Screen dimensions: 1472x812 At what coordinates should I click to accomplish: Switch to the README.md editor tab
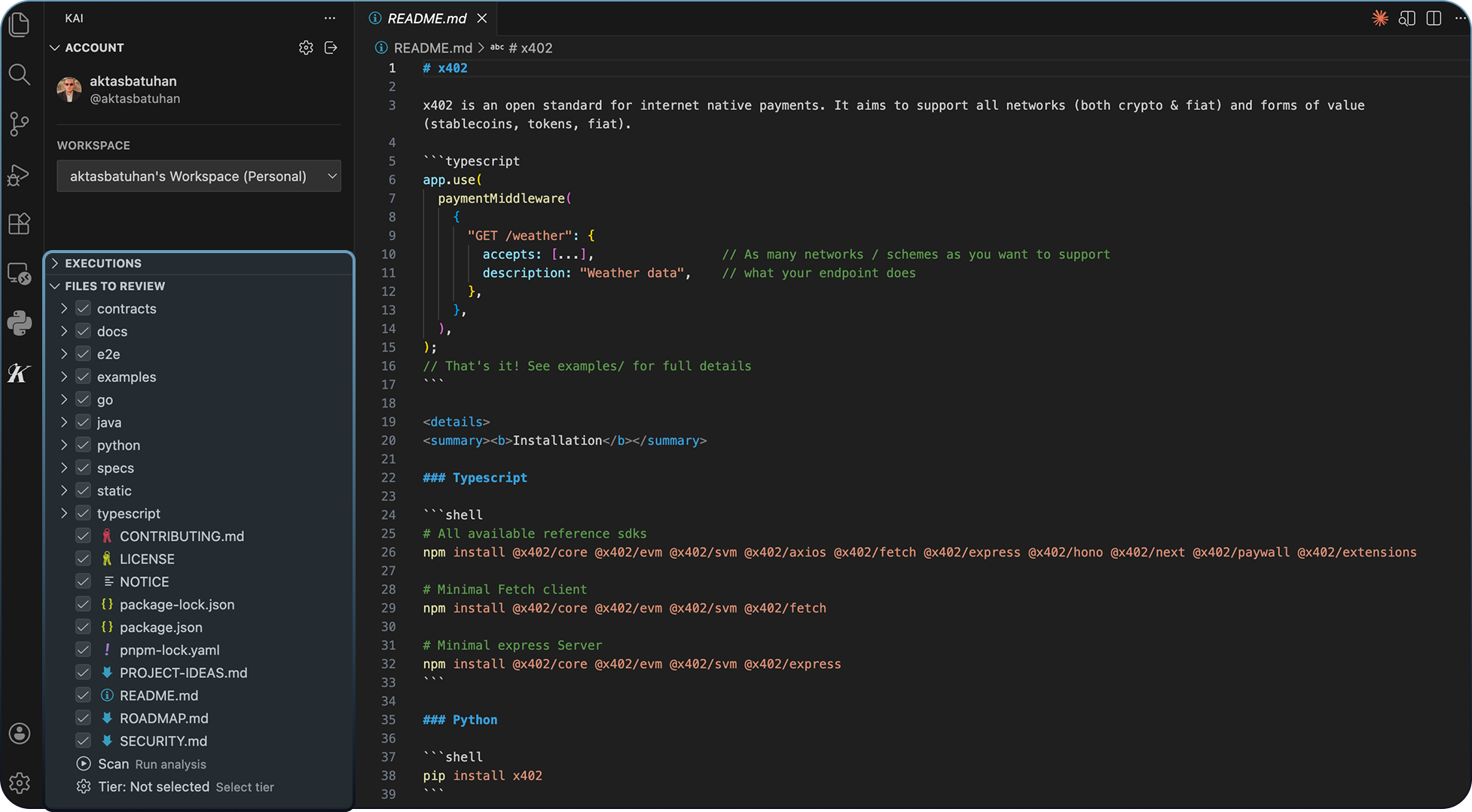[x=426, y=18]
